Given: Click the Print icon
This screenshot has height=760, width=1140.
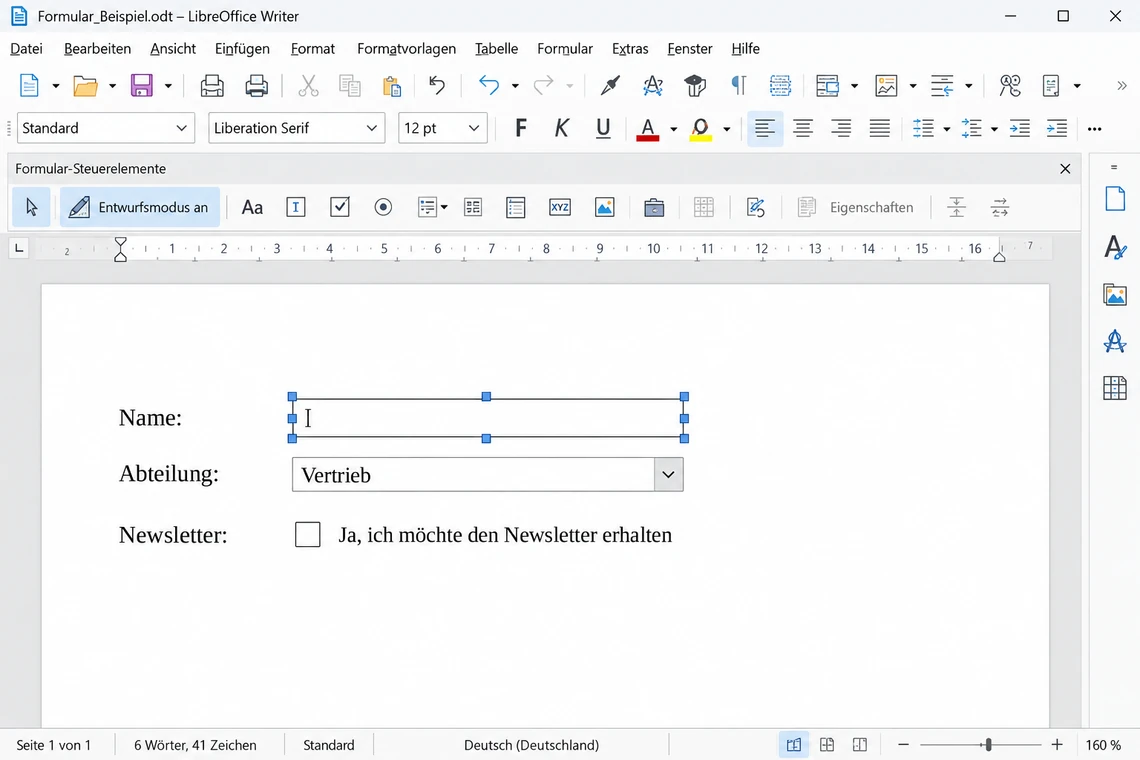Looking at the screenshot, I should click(257, 86).
